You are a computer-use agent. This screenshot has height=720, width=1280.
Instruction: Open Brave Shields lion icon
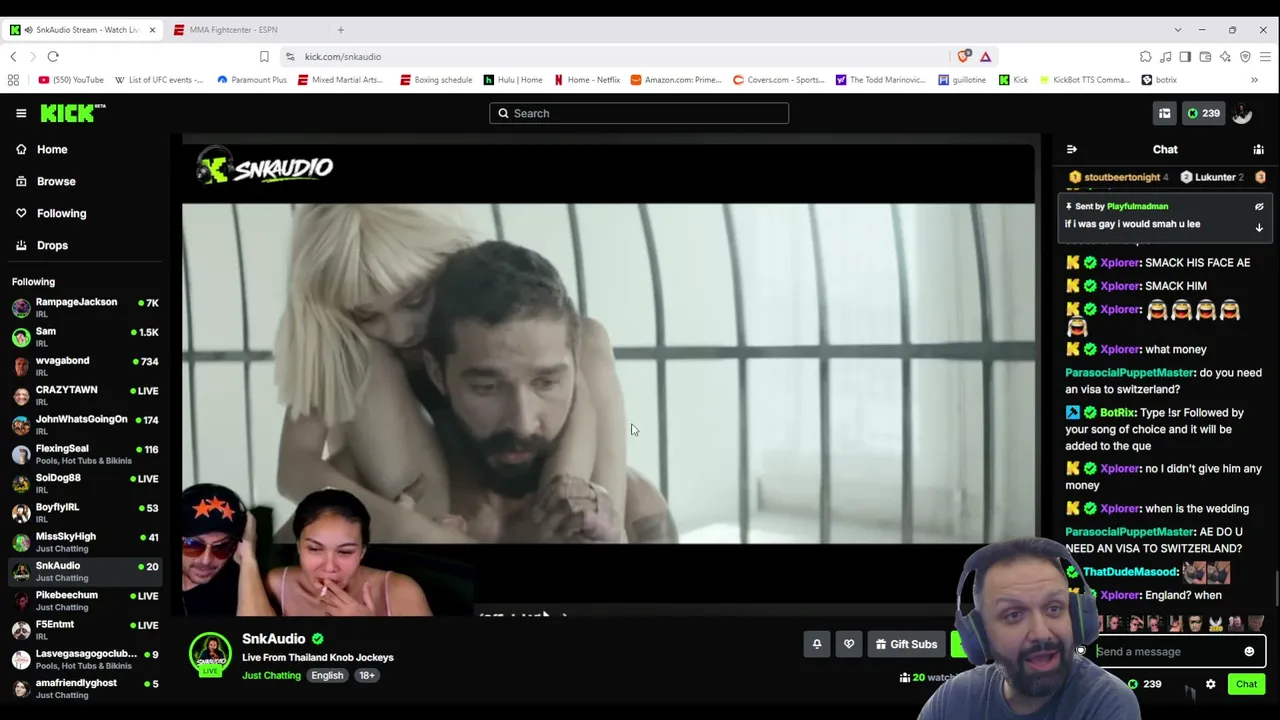(964, 57)
